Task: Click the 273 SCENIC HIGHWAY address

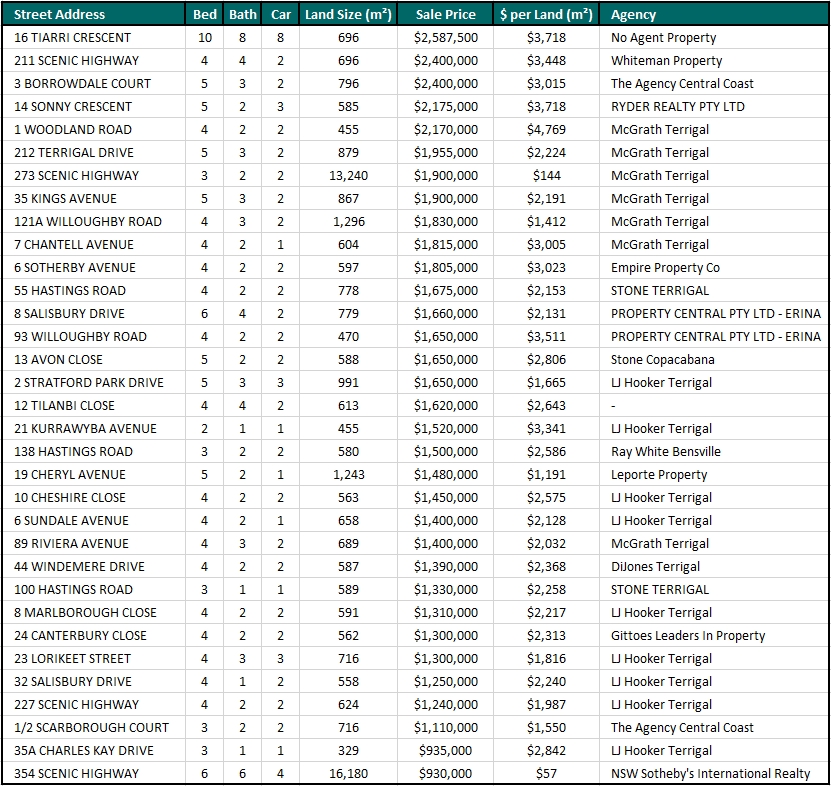Action: 76,175
